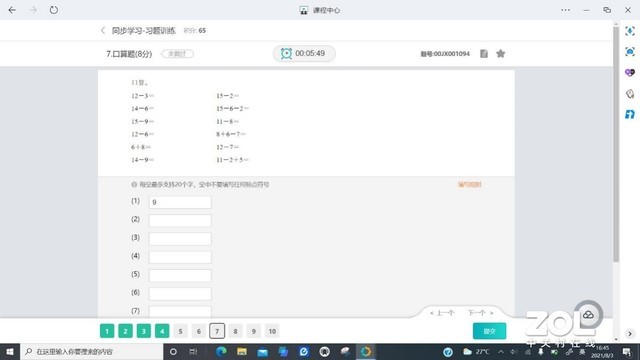Screen dimensions: 640x360
Task: Go to next question with 下一个
Action: click(x=480, y=313)
